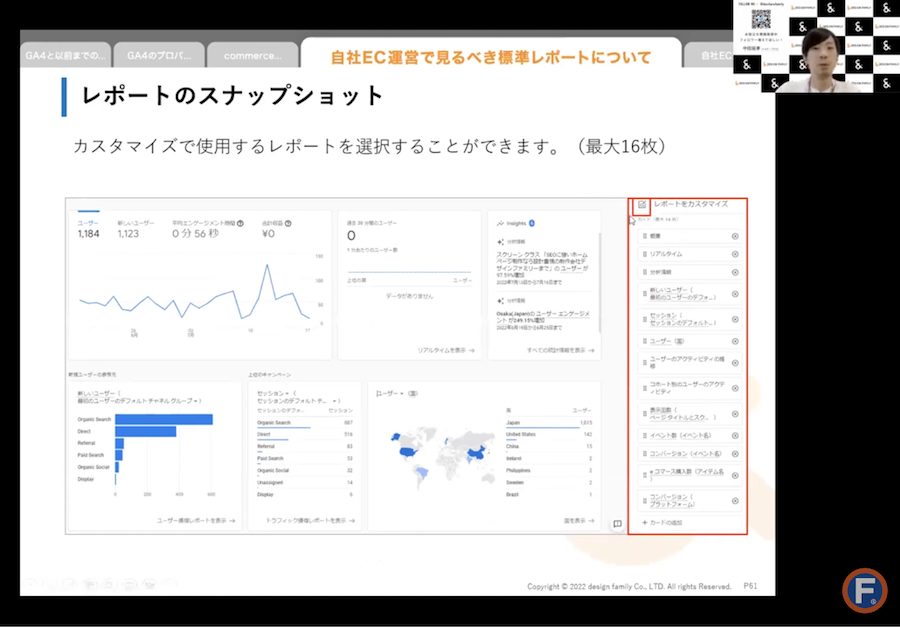This screenshot has height=628, width=900.
Task: Click the カードの追加 button
Action: (x=662, y=523)
